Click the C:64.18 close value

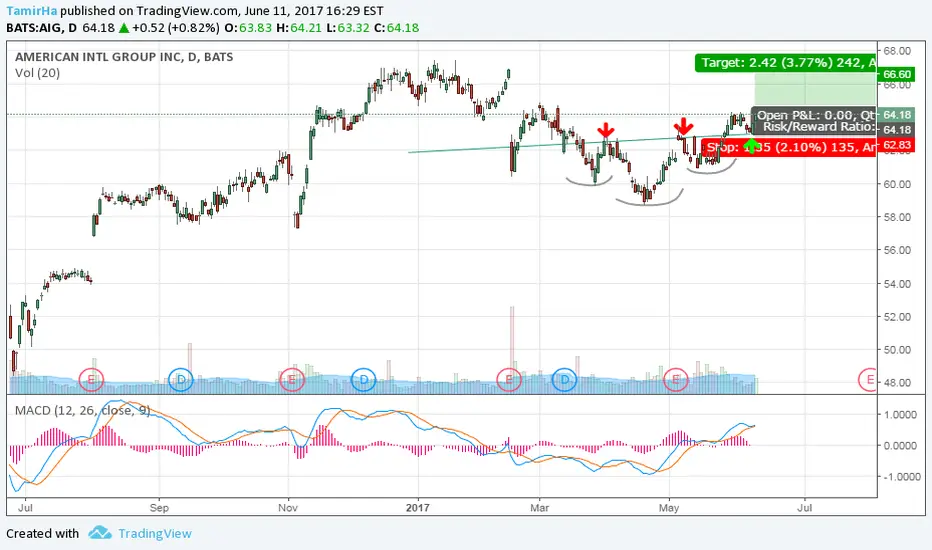(396, 28)
